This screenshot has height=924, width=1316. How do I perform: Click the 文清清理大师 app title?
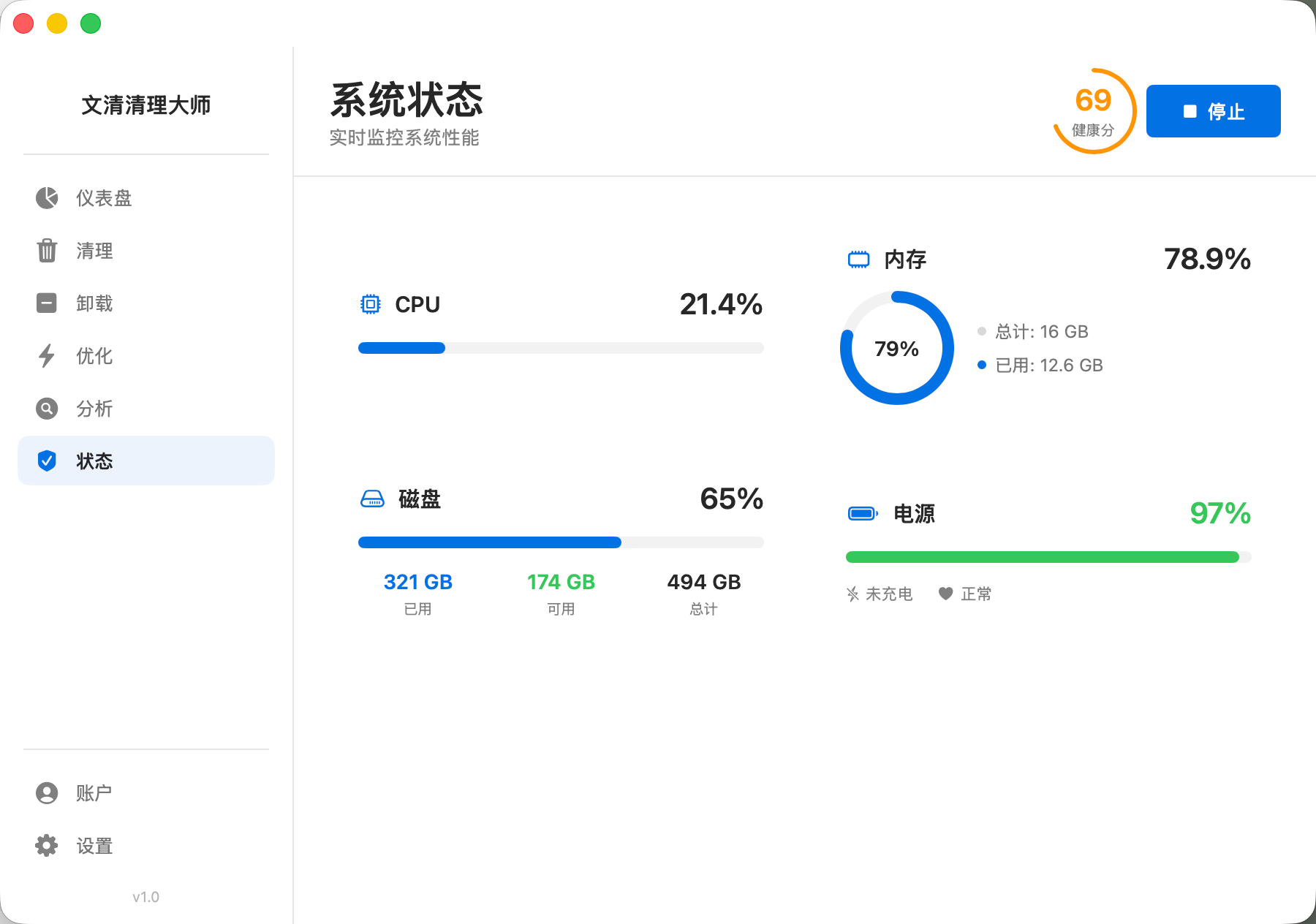(146, 105)
